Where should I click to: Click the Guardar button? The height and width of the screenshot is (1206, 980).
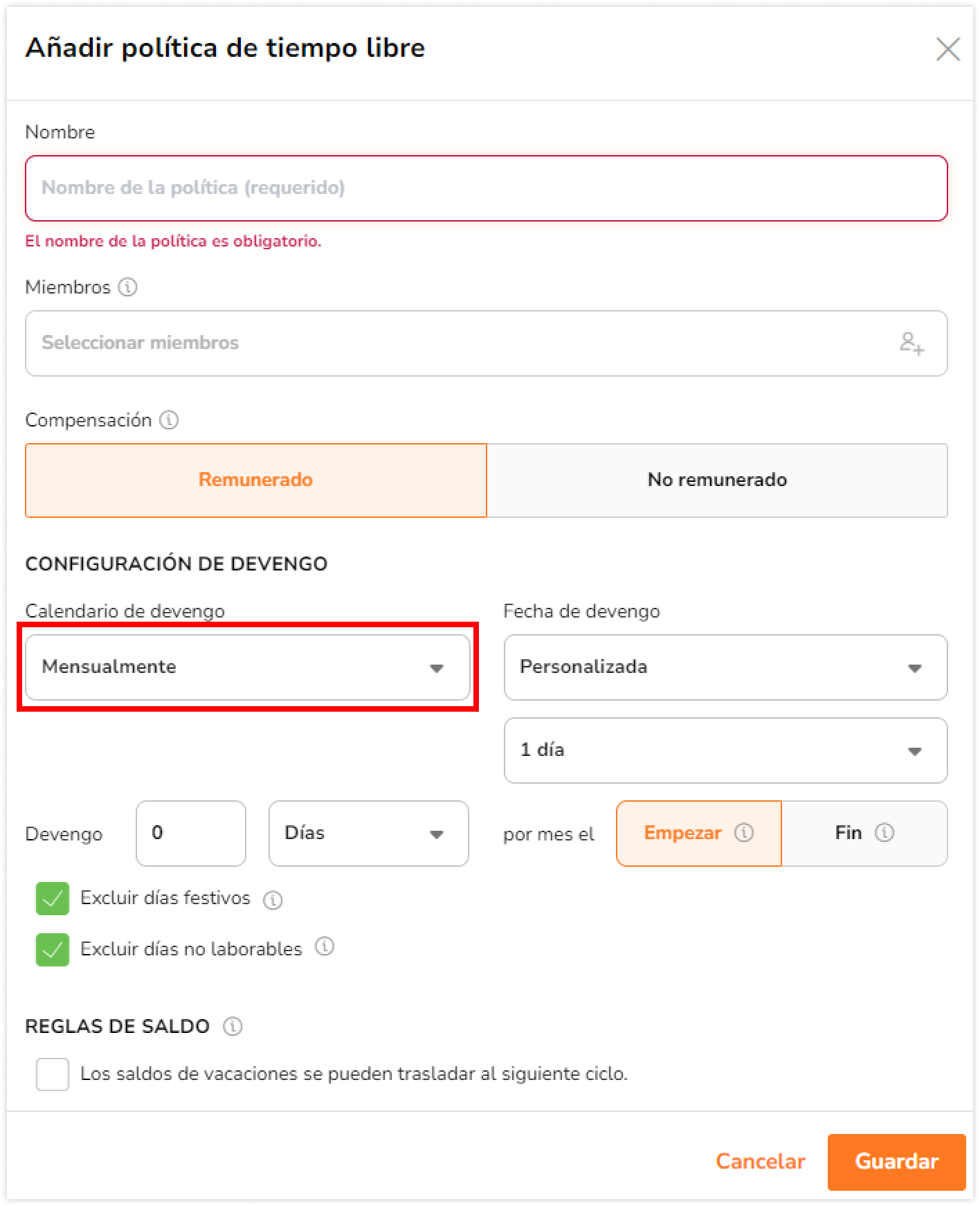pyautogui.click(x=896, y=1162)
